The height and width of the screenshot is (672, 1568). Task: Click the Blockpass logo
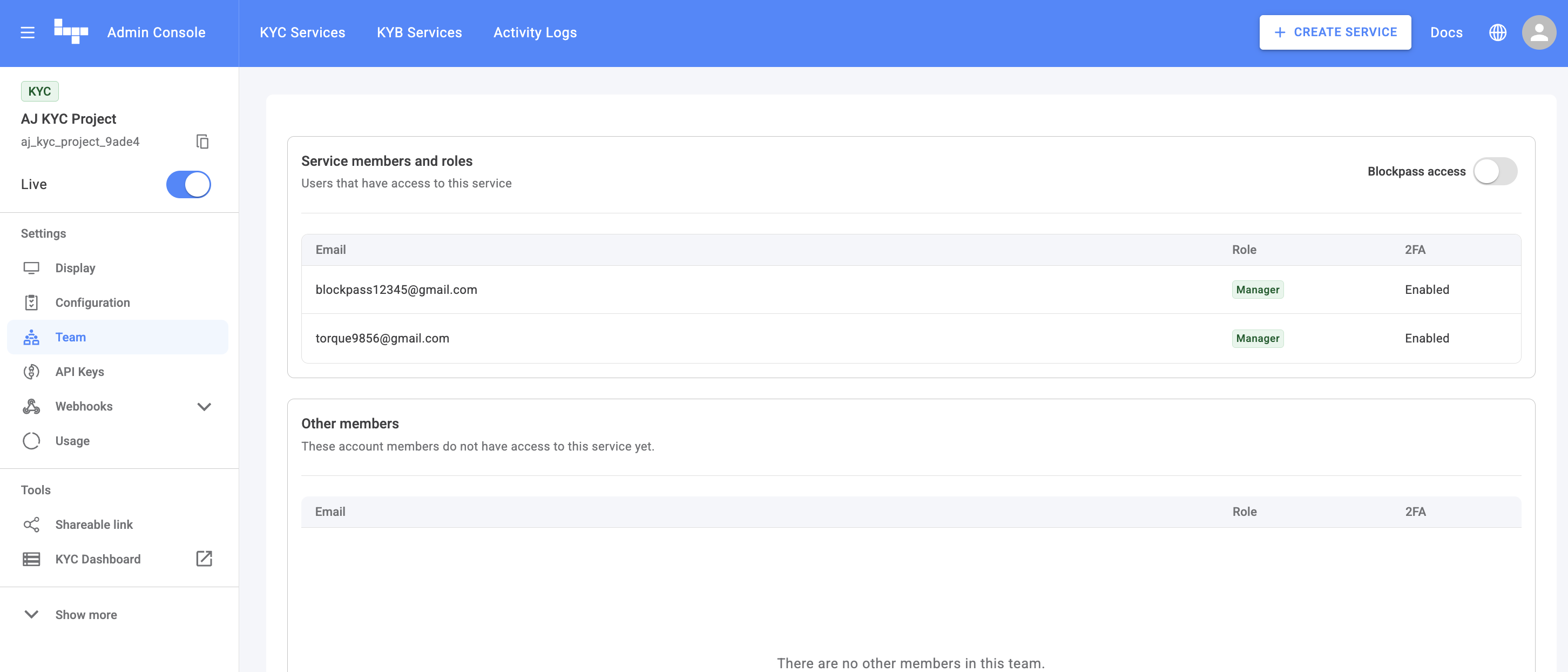click(x=71, y=31)
